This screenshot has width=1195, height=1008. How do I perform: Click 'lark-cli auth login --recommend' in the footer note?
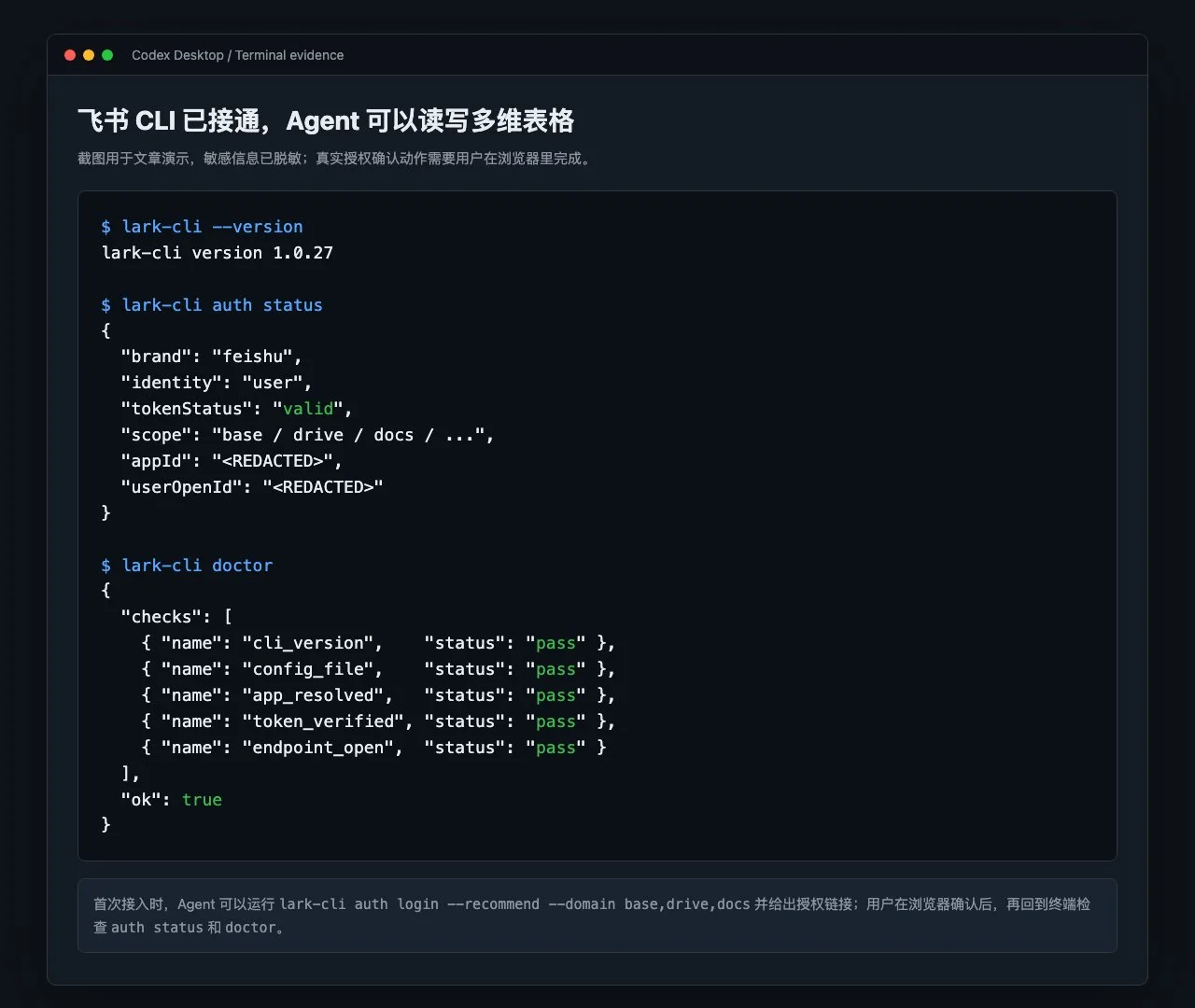410,904
